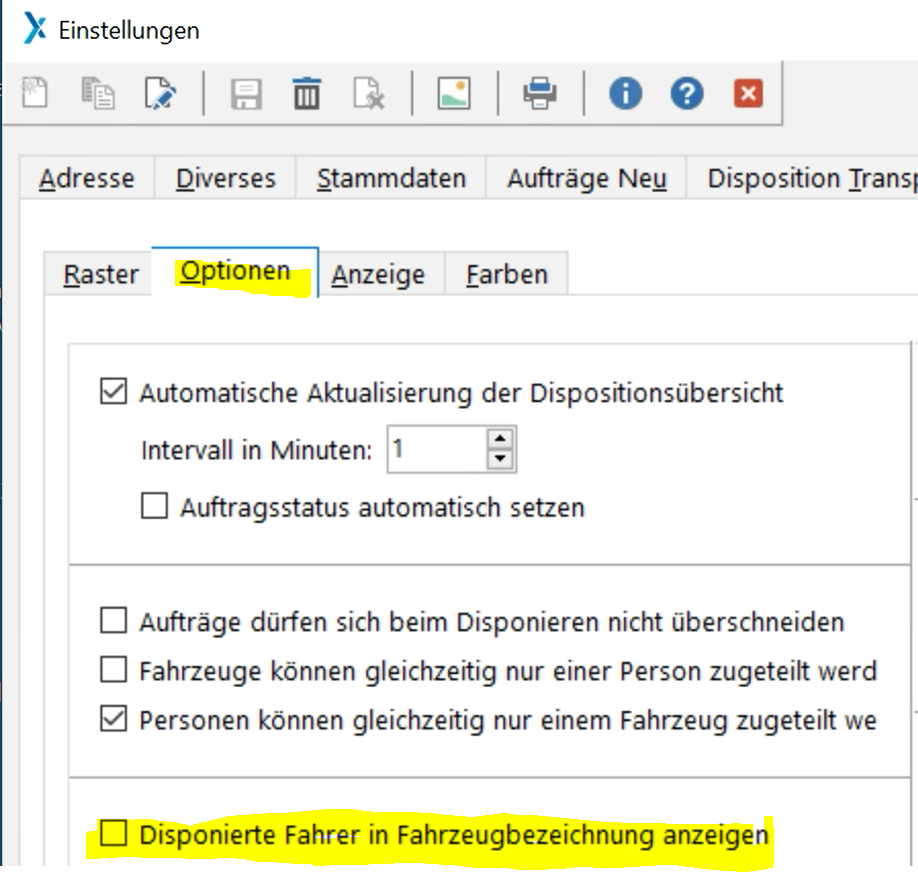Open help with the question mark icon
918x872 pixels.
687,94
